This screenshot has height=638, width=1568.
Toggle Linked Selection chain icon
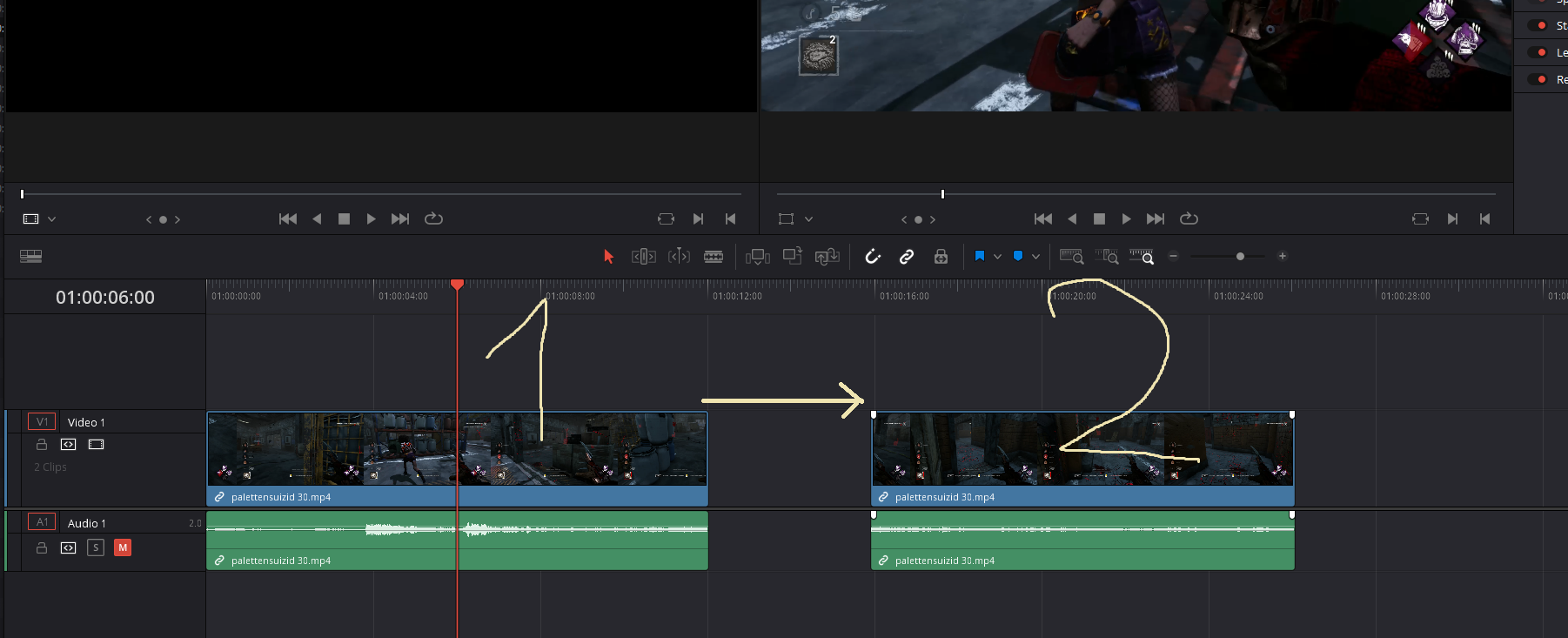click(907, 256)
